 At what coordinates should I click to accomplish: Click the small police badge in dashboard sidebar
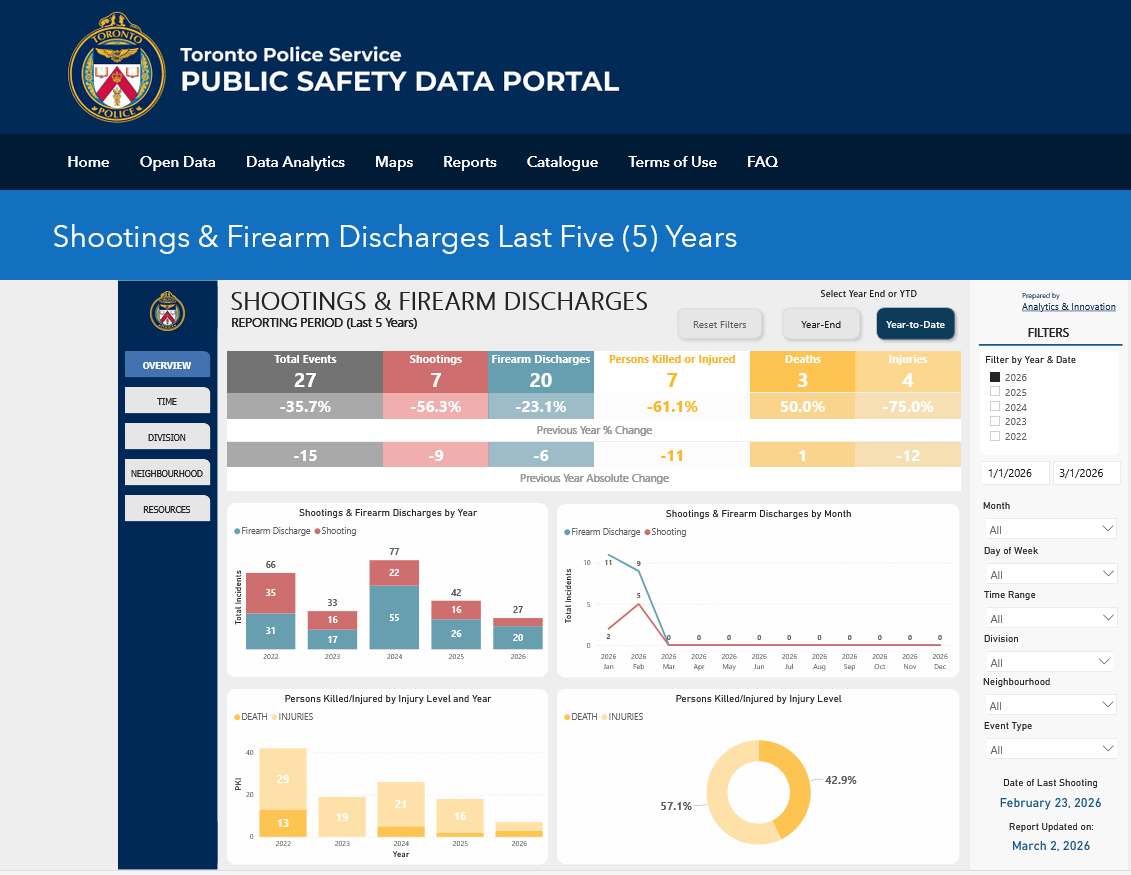pyautogui.click(x=167, y=311)
